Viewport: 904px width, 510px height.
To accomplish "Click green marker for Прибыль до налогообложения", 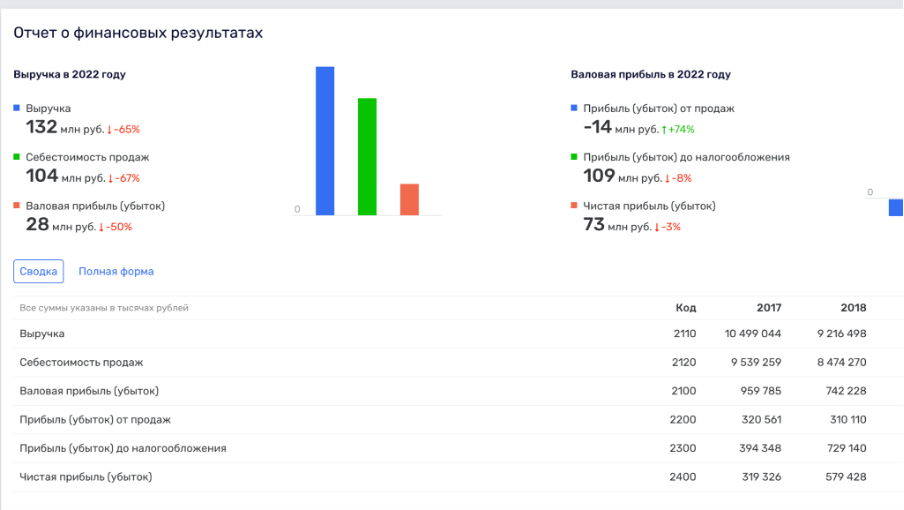I will click(x=574, y=157).
